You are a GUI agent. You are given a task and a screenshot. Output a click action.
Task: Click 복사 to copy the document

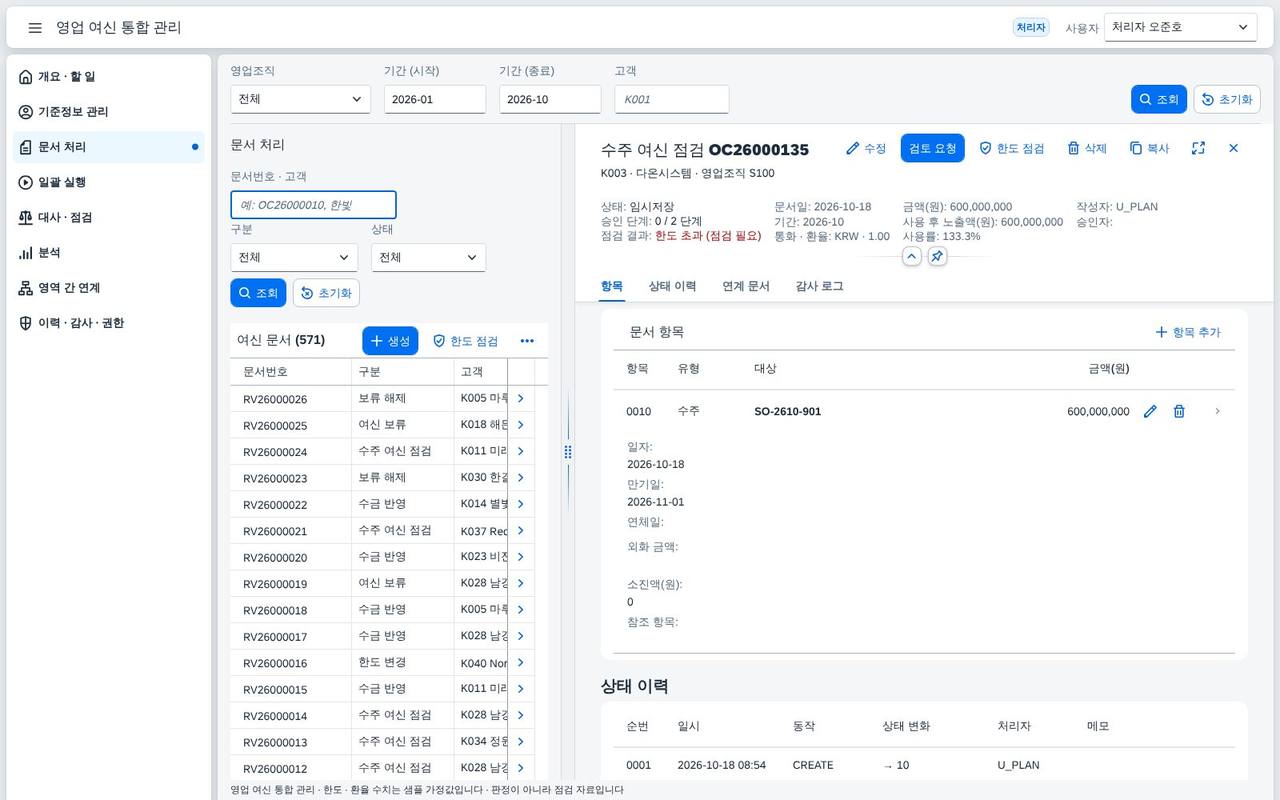[1149, 148]
